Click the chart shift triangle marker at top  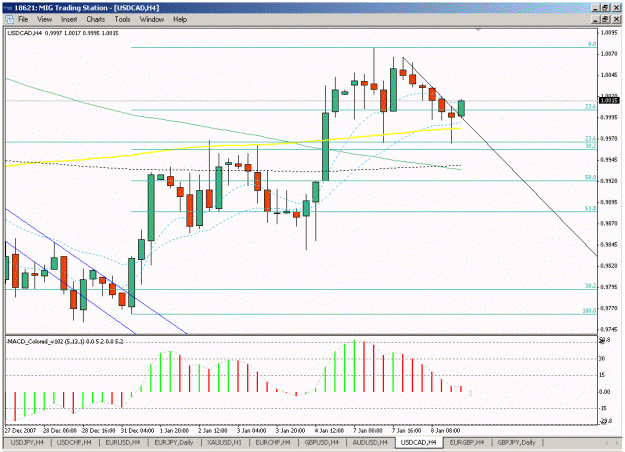pos(478,29)
